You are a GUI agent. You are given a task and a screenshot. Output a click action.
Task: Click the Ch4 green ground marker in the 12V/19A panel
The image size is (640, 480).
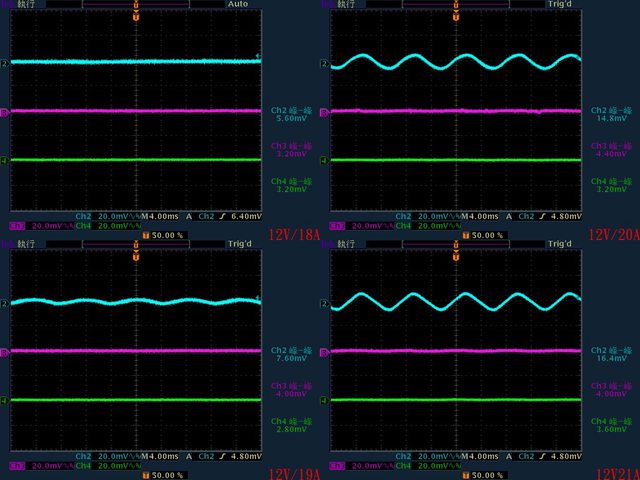point(4,401)
